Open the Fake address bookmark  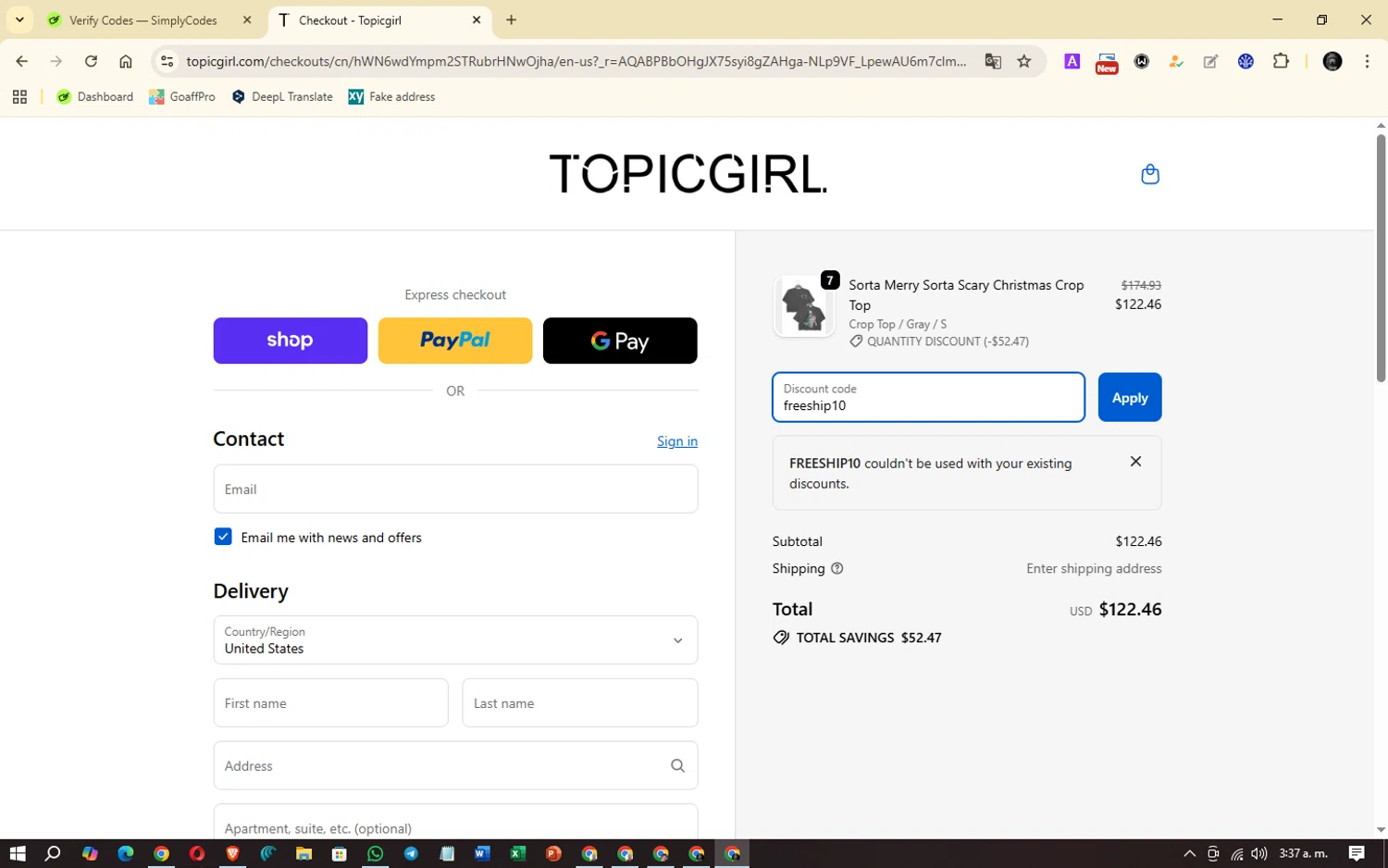391,96
